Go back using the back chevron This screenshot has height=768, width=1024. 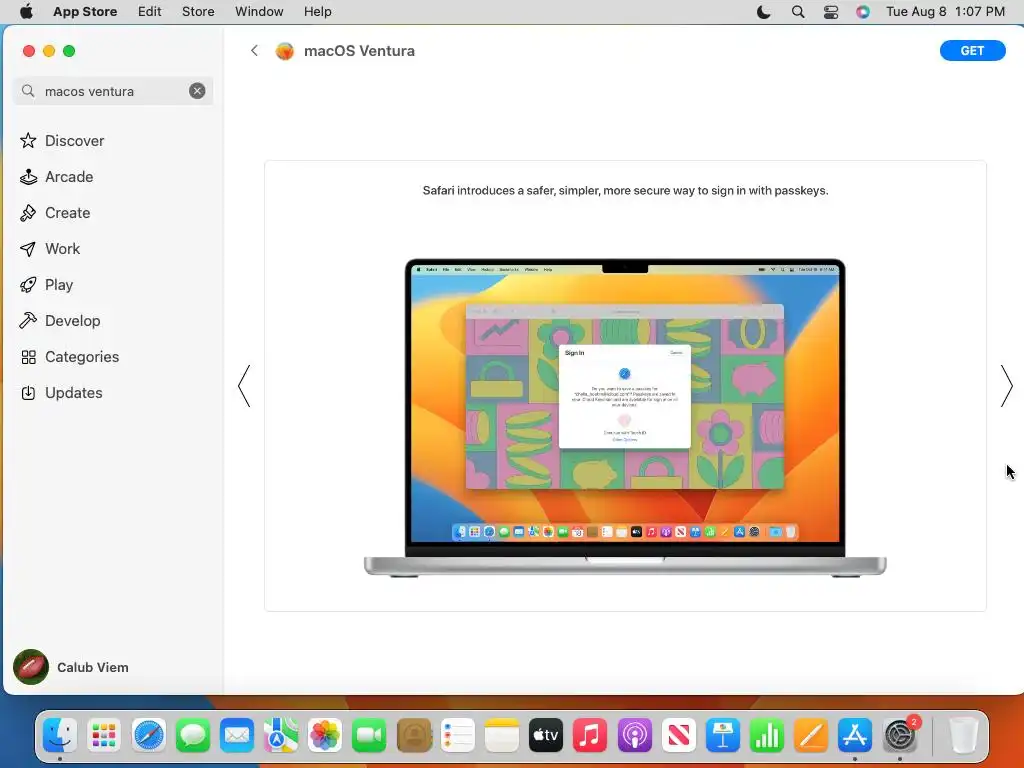255,51
